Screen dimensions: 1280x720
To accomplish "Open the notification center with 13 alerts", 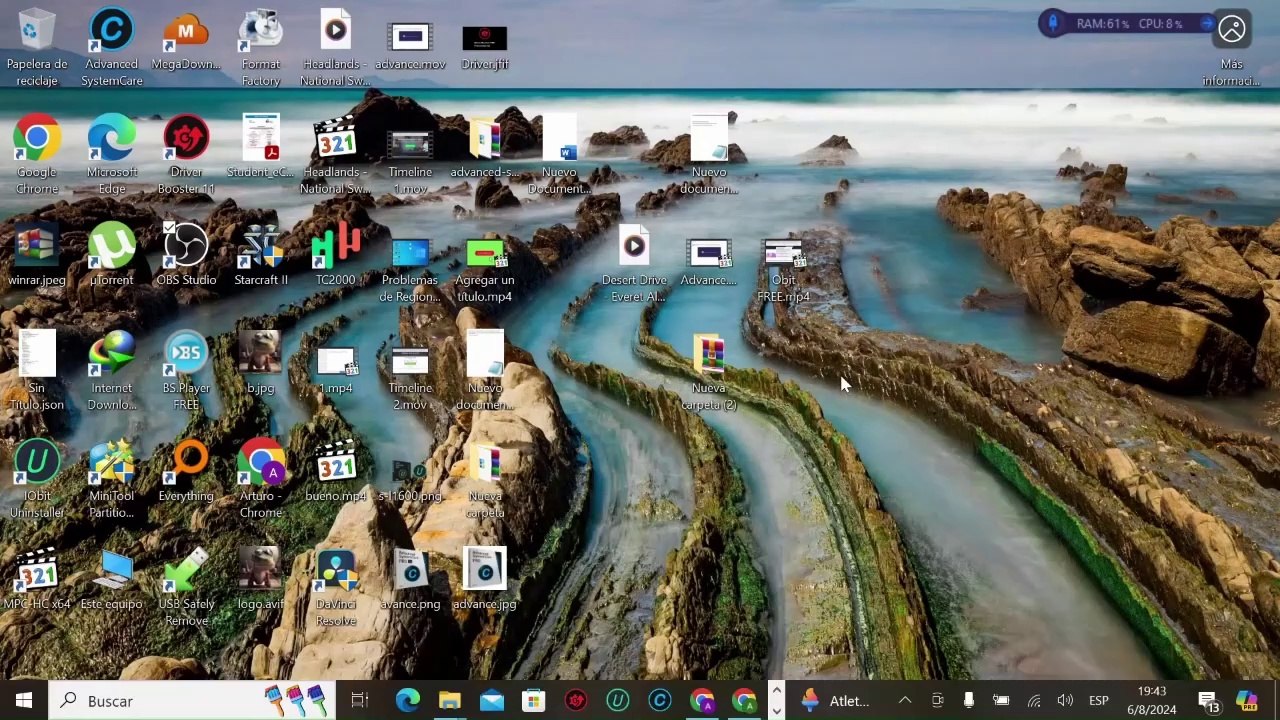I will [1209, 701].
